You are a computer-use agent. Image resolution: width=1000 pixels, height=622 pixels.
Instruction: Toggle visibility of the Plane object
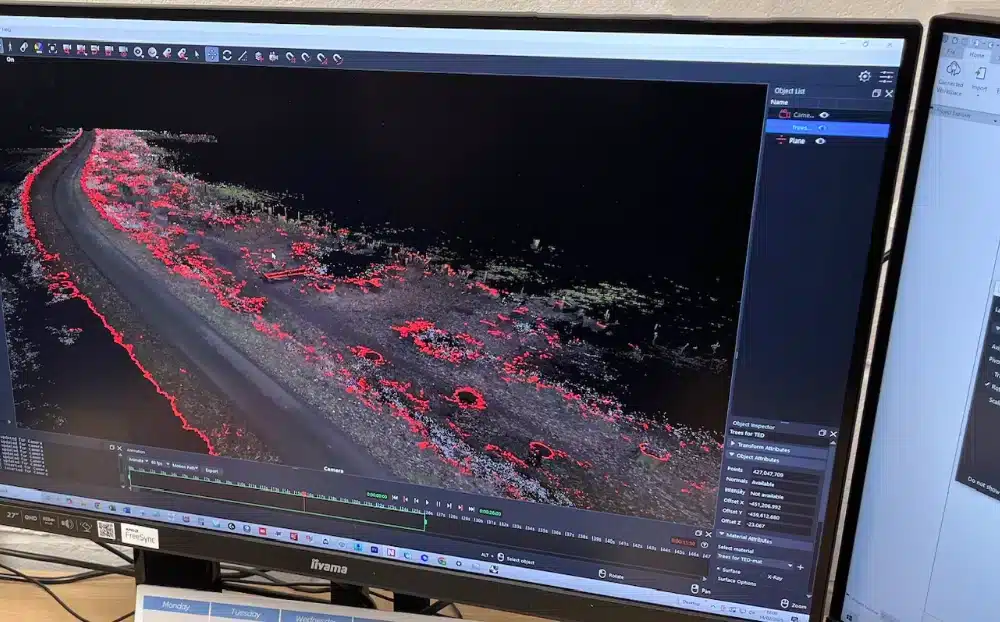click(820, 141)
